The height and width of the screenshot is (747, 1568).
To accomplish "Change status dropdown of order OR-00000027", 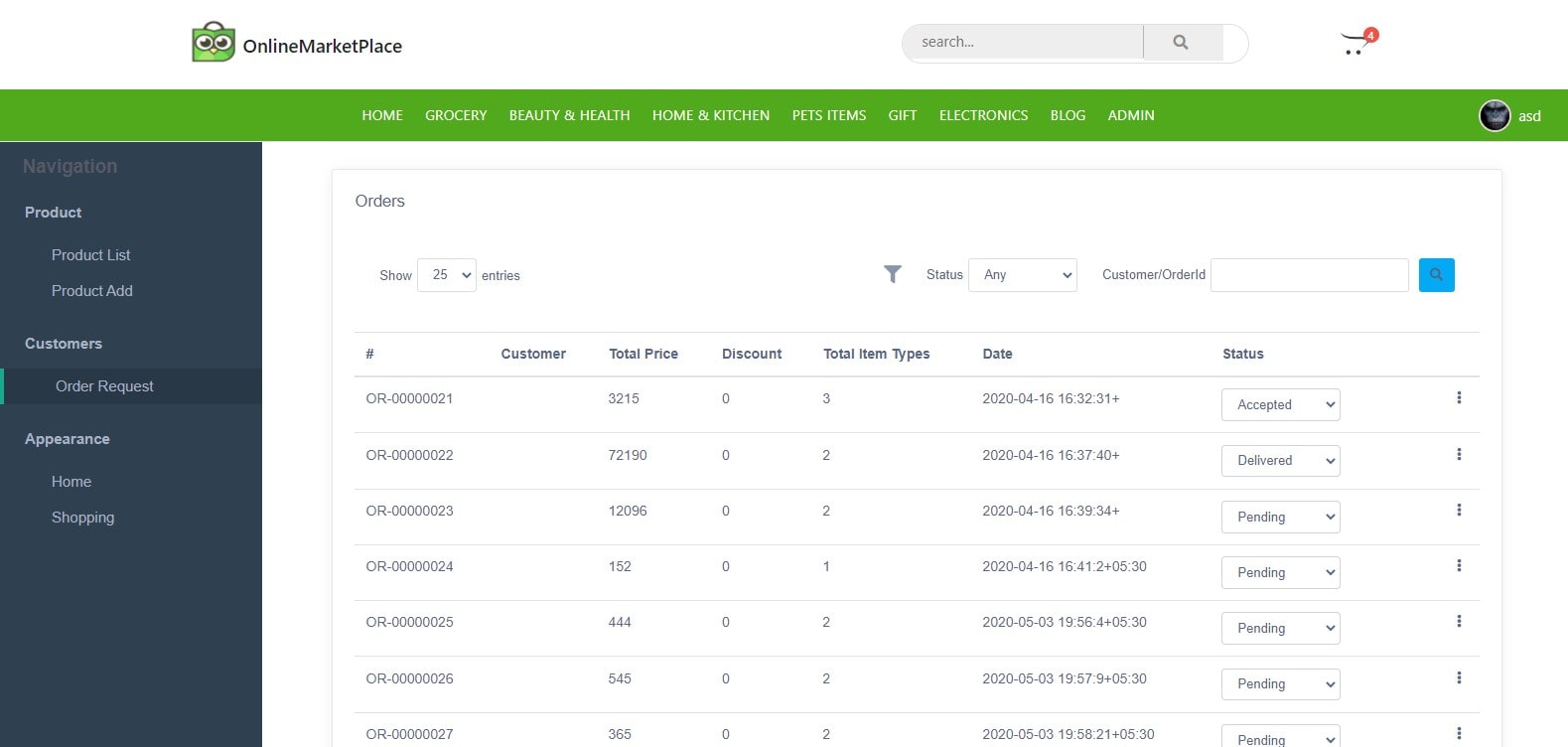I will [x=1281, y=736].
